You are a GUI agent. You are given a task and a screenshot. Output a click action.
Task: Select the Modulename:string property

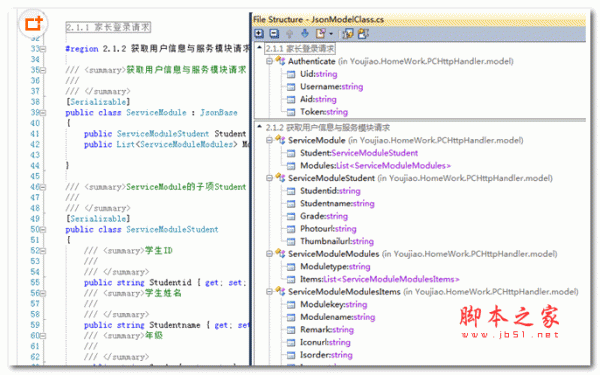(x=338, y=317)
